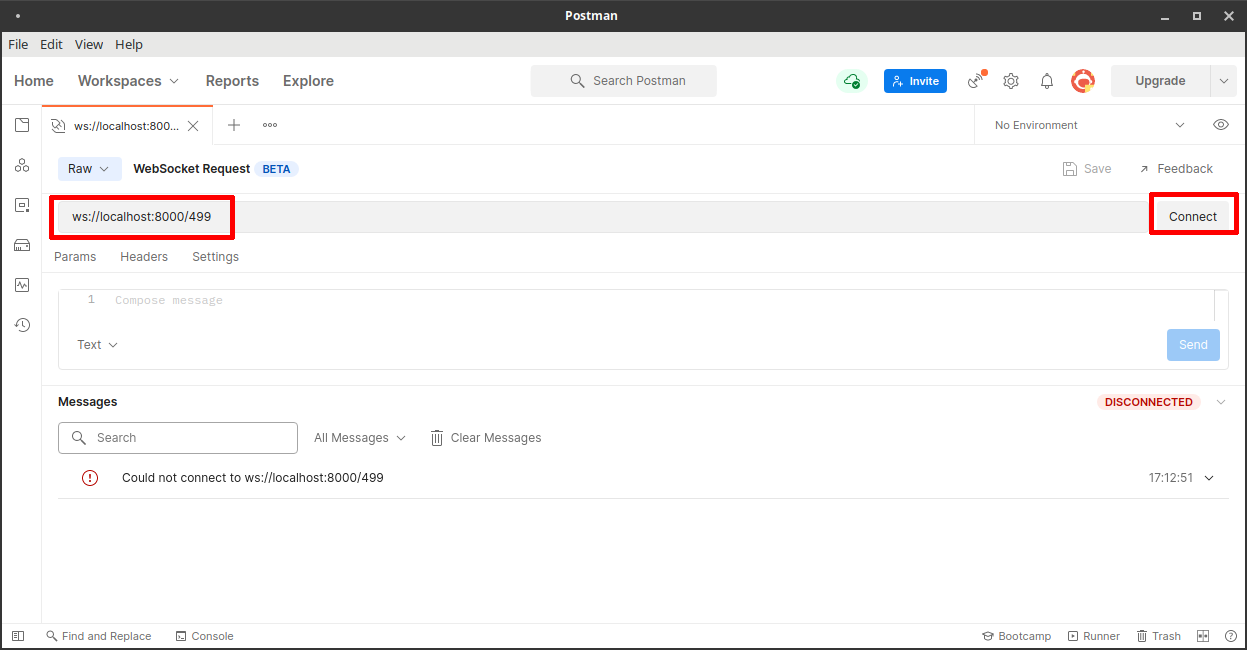The width and height of the screenshot is (1247, 650).
Task: Open the Feedback link
Action: point(1176,169)
